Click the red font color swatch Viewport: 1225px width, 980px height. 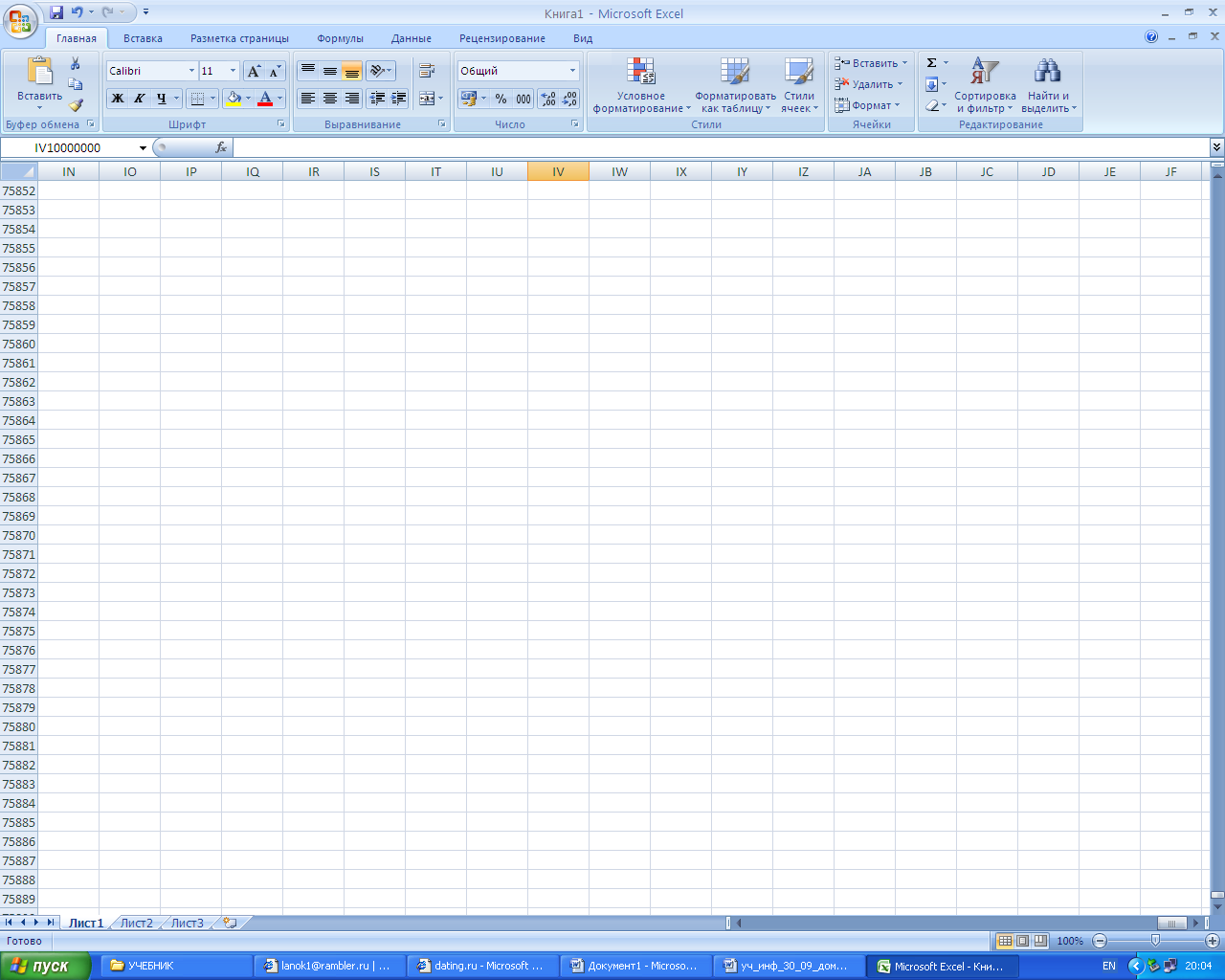tap(265, 99)
